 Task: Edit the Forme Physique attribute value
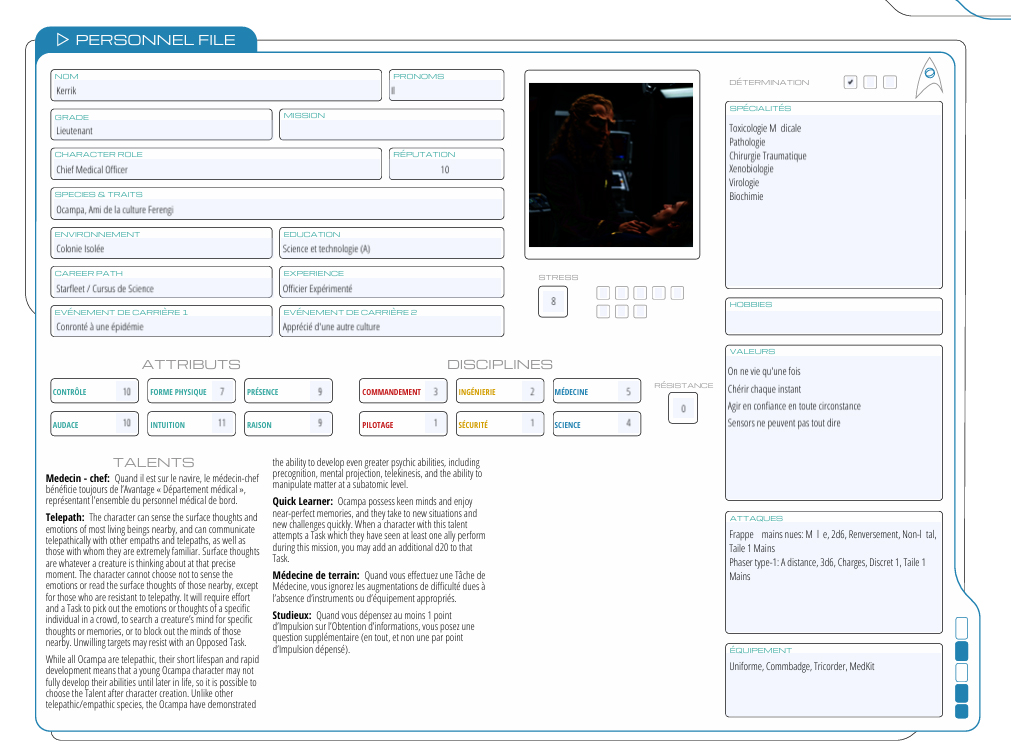click(x=222, y=391)
